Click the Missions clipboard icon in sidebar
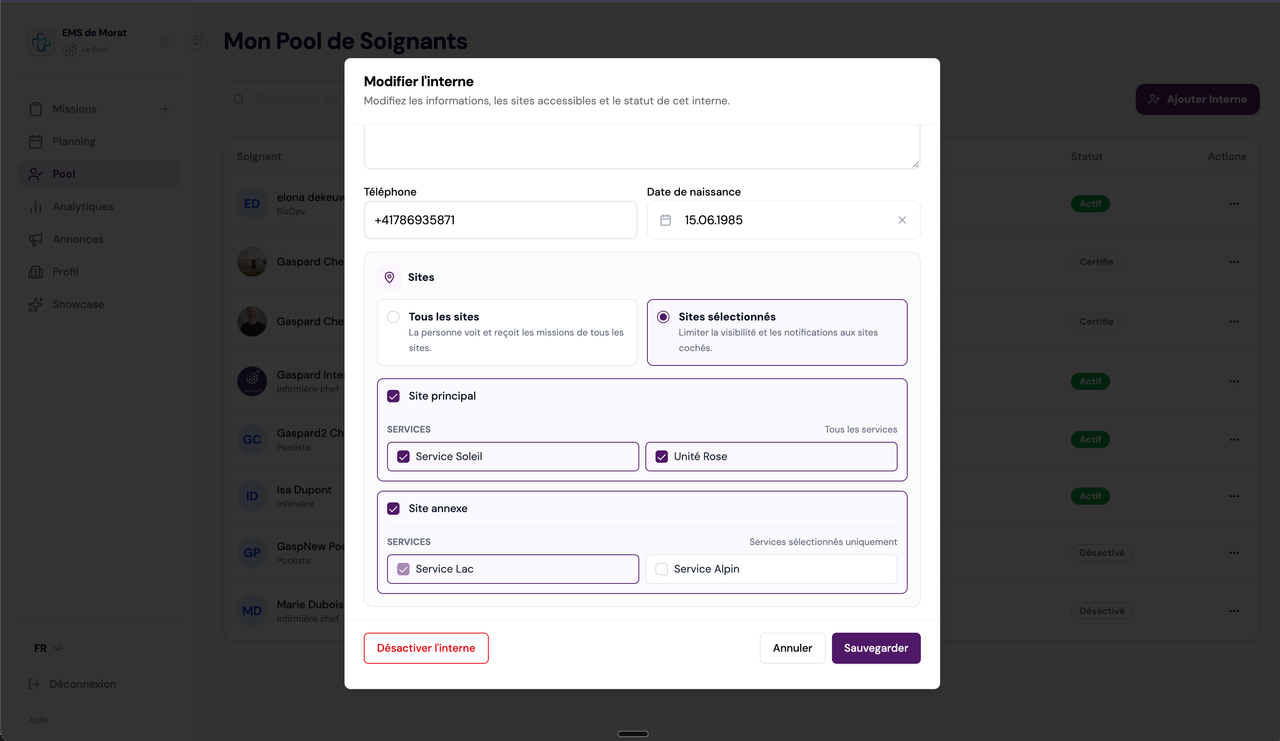Screen dimensions: 1280x741 [36, 109]
